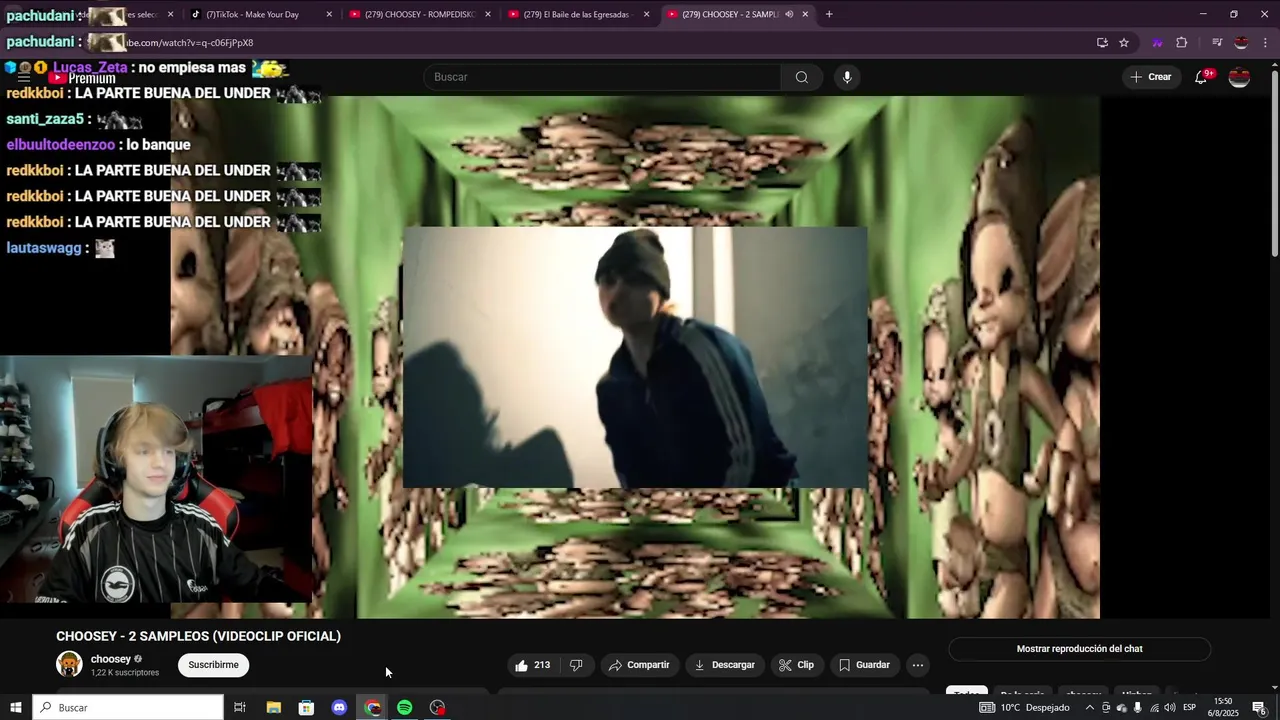Click the YouTube Buscar search field
Image resolution: width=1280 pixels, height=720 pixels.
[x=603, y=77]
